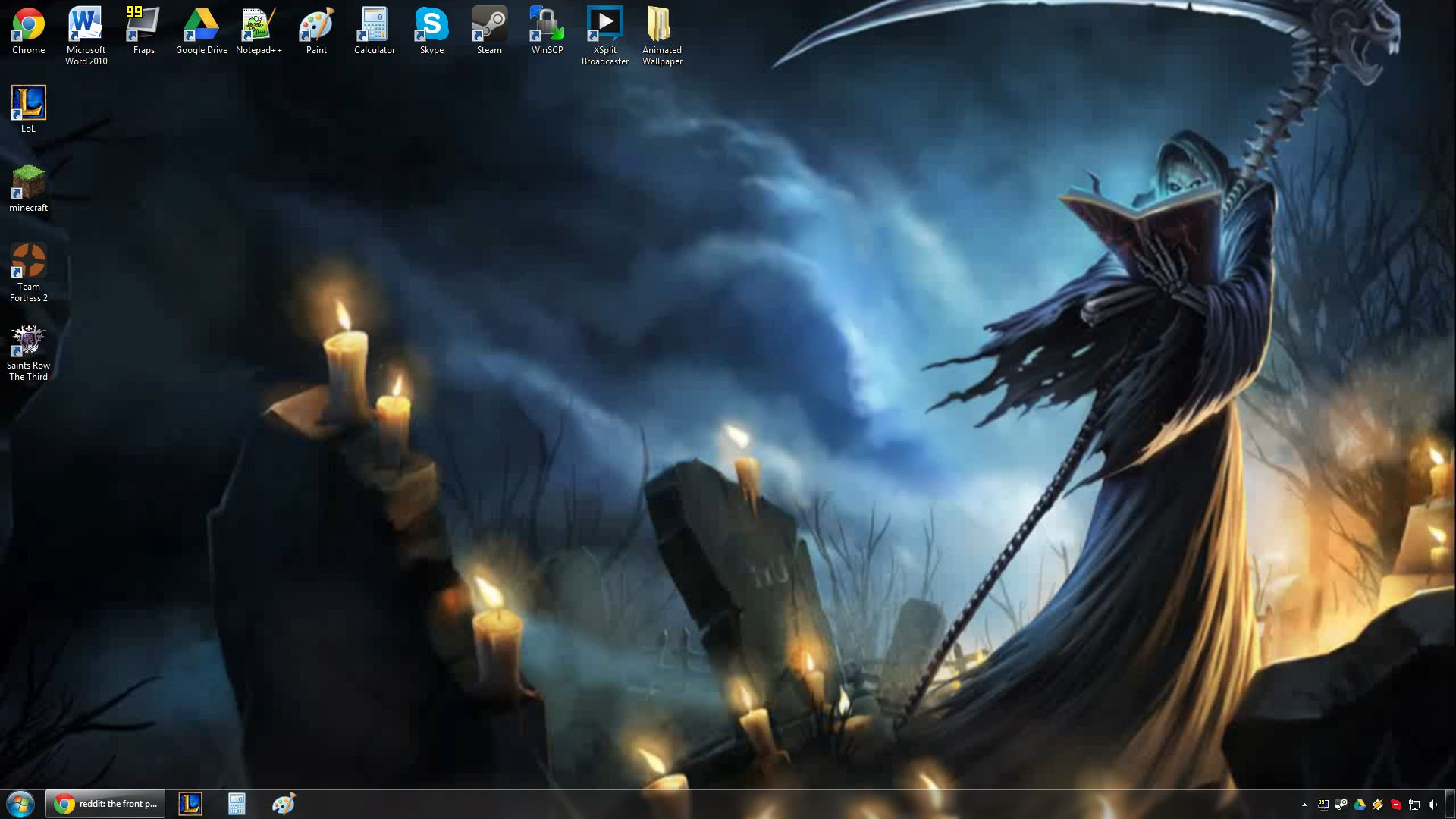
Task: Switch to the reddit Chrome window
Action: coord(105,804)
